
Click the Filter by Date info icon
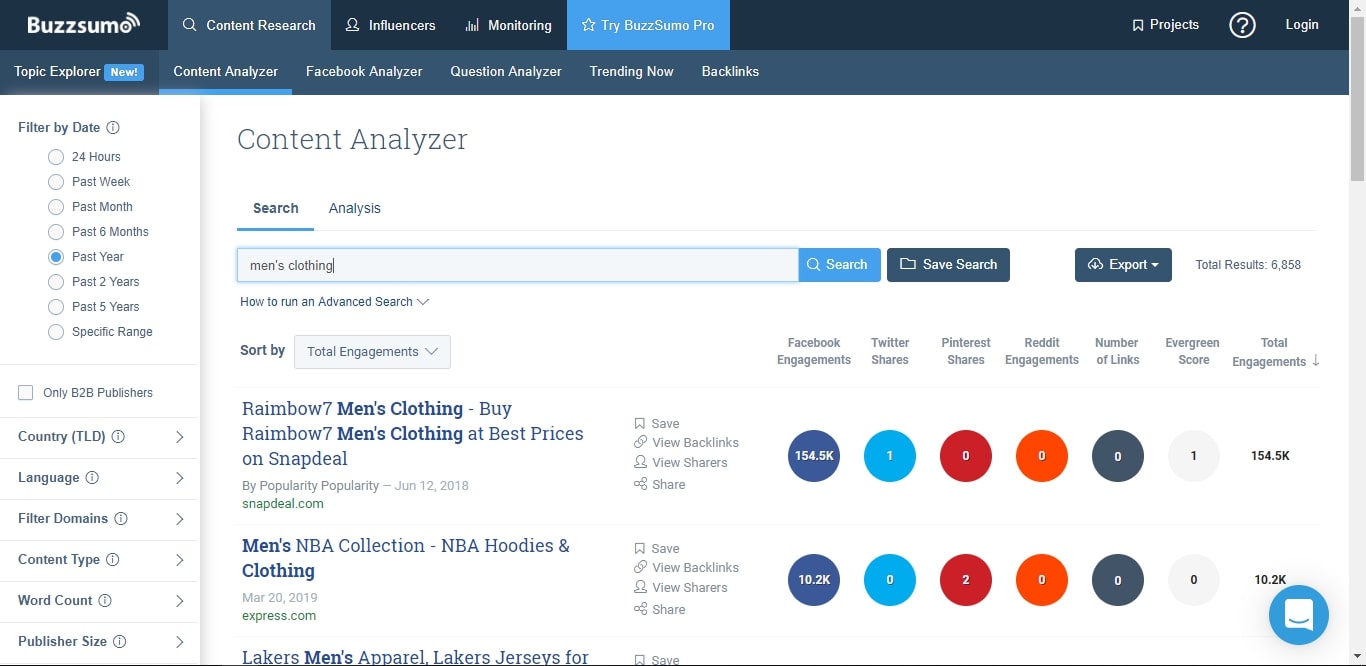(113, 128)
